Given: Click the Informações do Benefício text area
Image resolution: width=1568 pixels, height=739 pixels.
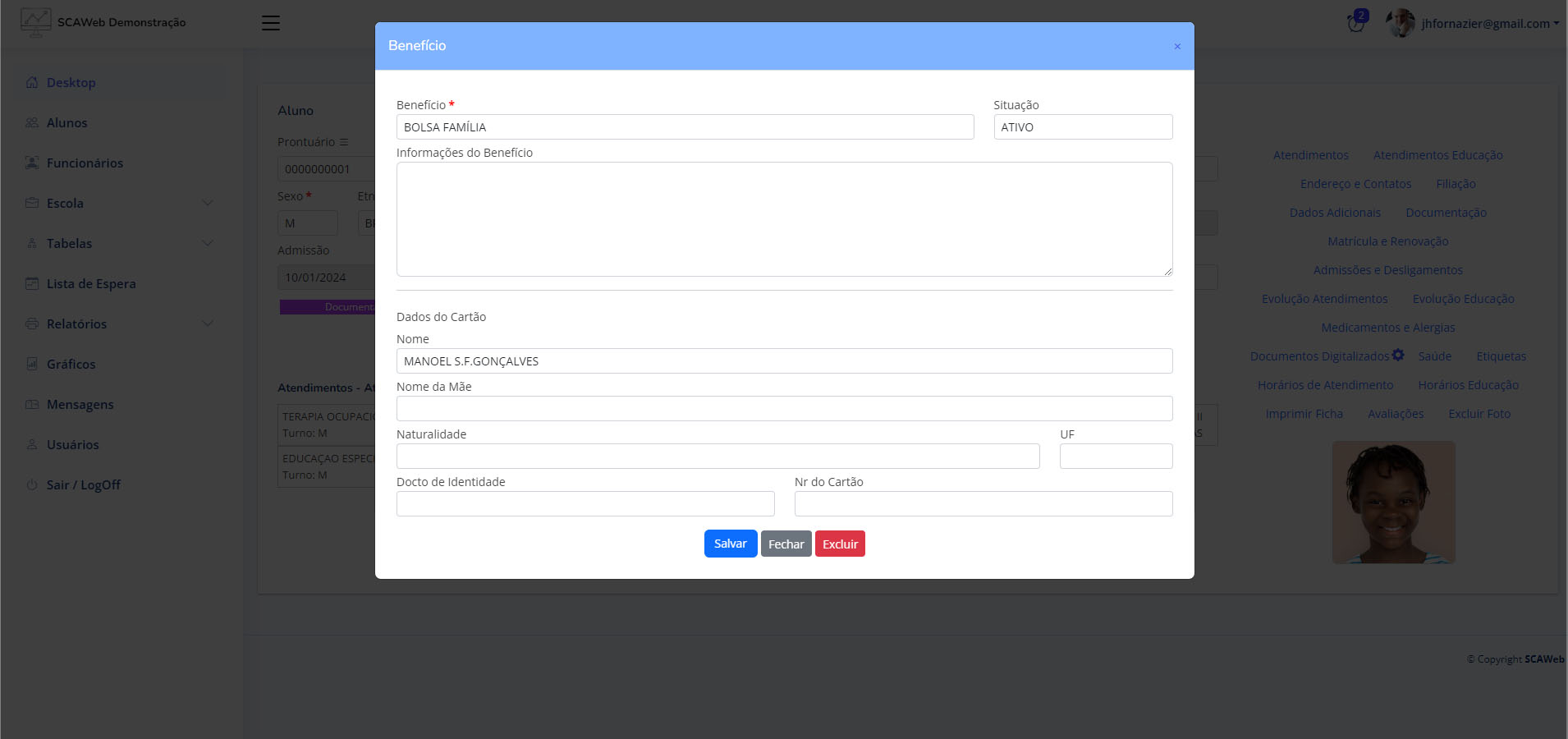Looking at the screenshot, I should (x=784, y=218).
